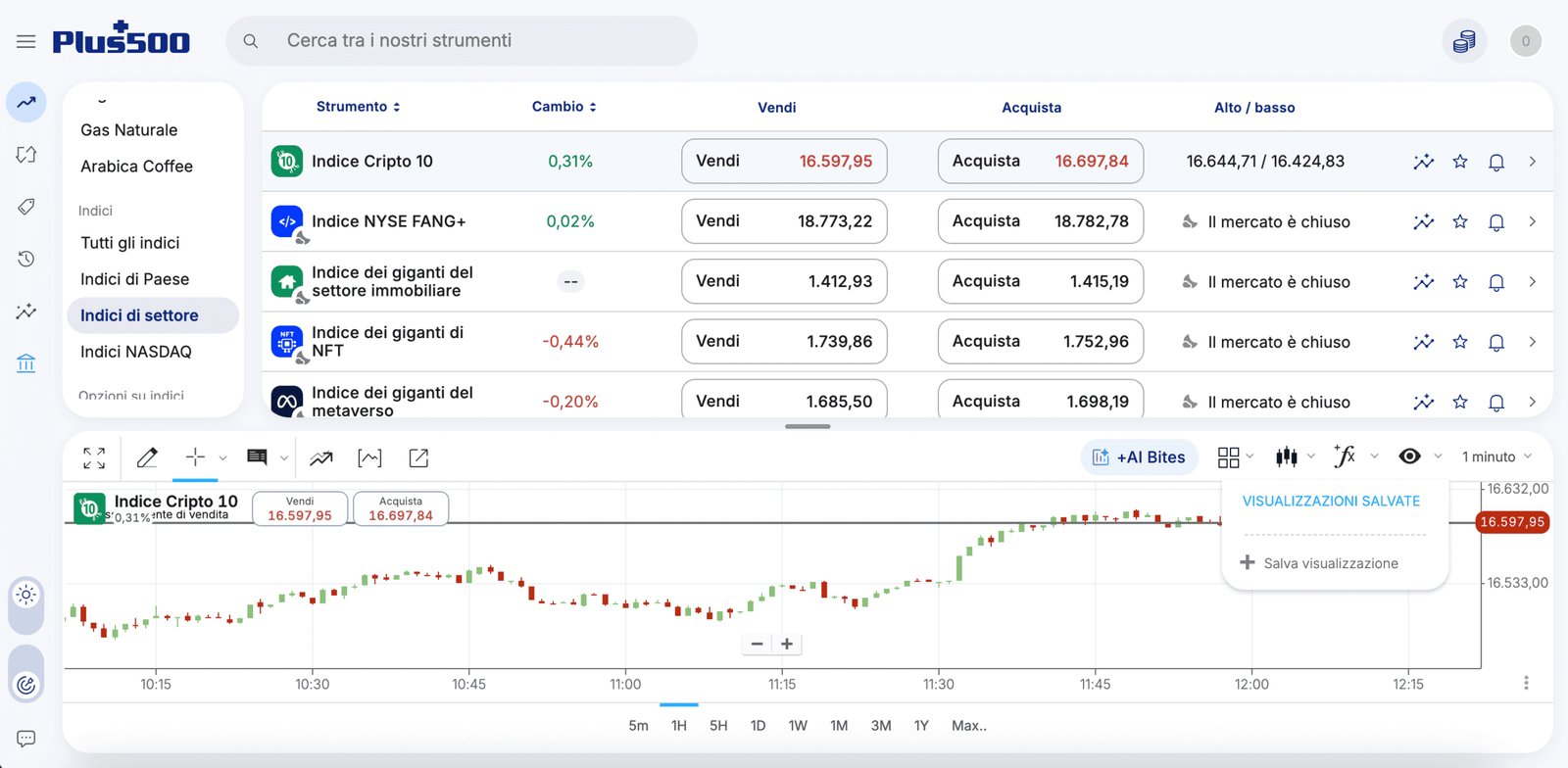Image resolution: width=1568 pixels, height=768 pixels.
Task: Select the pencil drawing tool
Action: (147, 457)
